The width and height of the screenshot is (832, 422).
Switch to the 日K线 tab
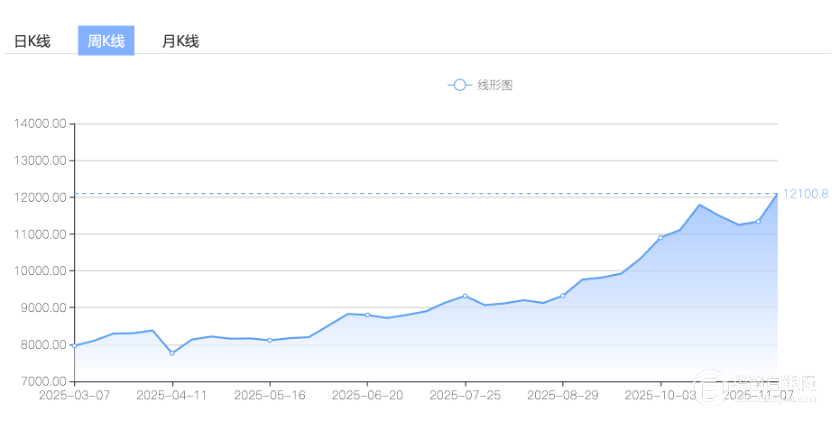[32, 41]
